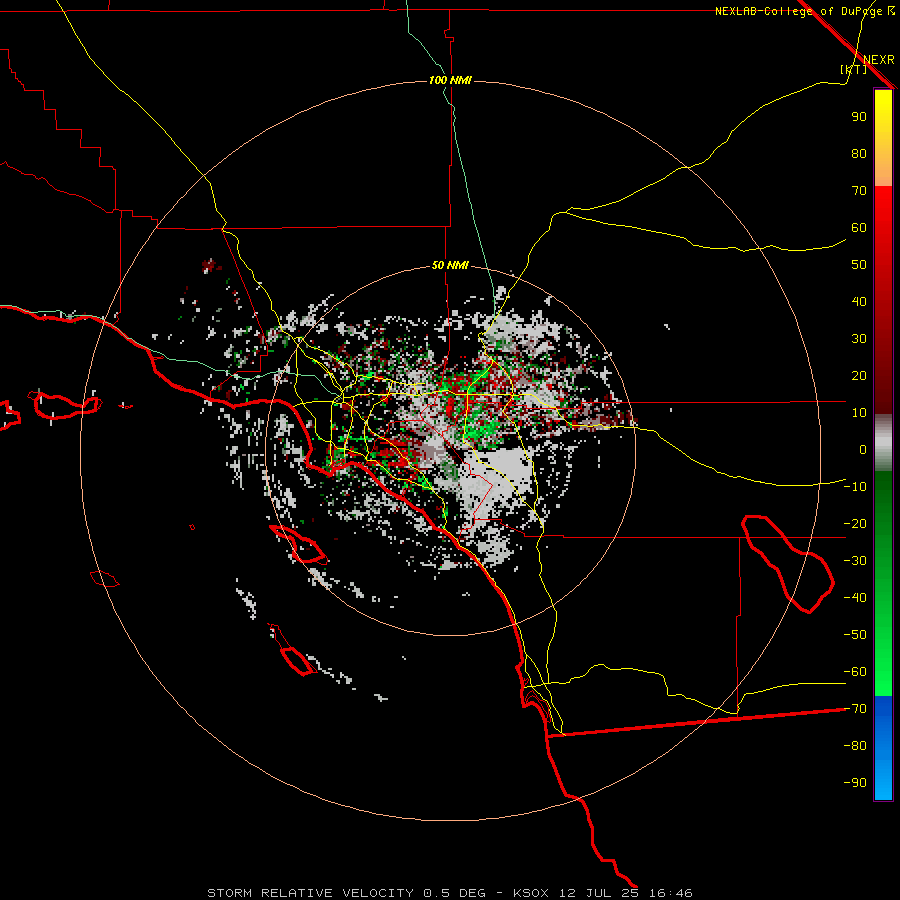
Task: Select the -50 scale value
Action: pyautogui.click(x=855, y=635)
